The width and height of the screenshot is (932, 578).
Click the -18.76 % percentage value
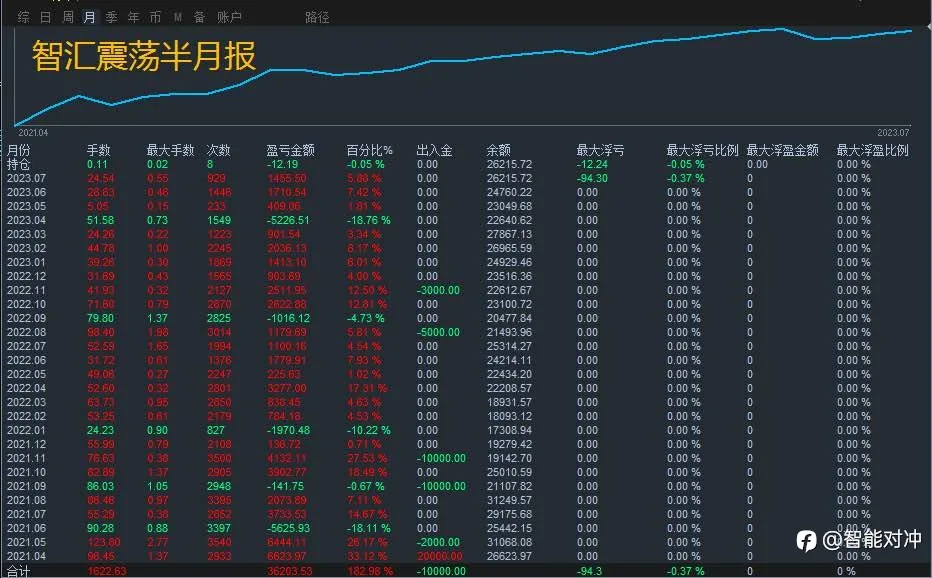tap(369, 220)
